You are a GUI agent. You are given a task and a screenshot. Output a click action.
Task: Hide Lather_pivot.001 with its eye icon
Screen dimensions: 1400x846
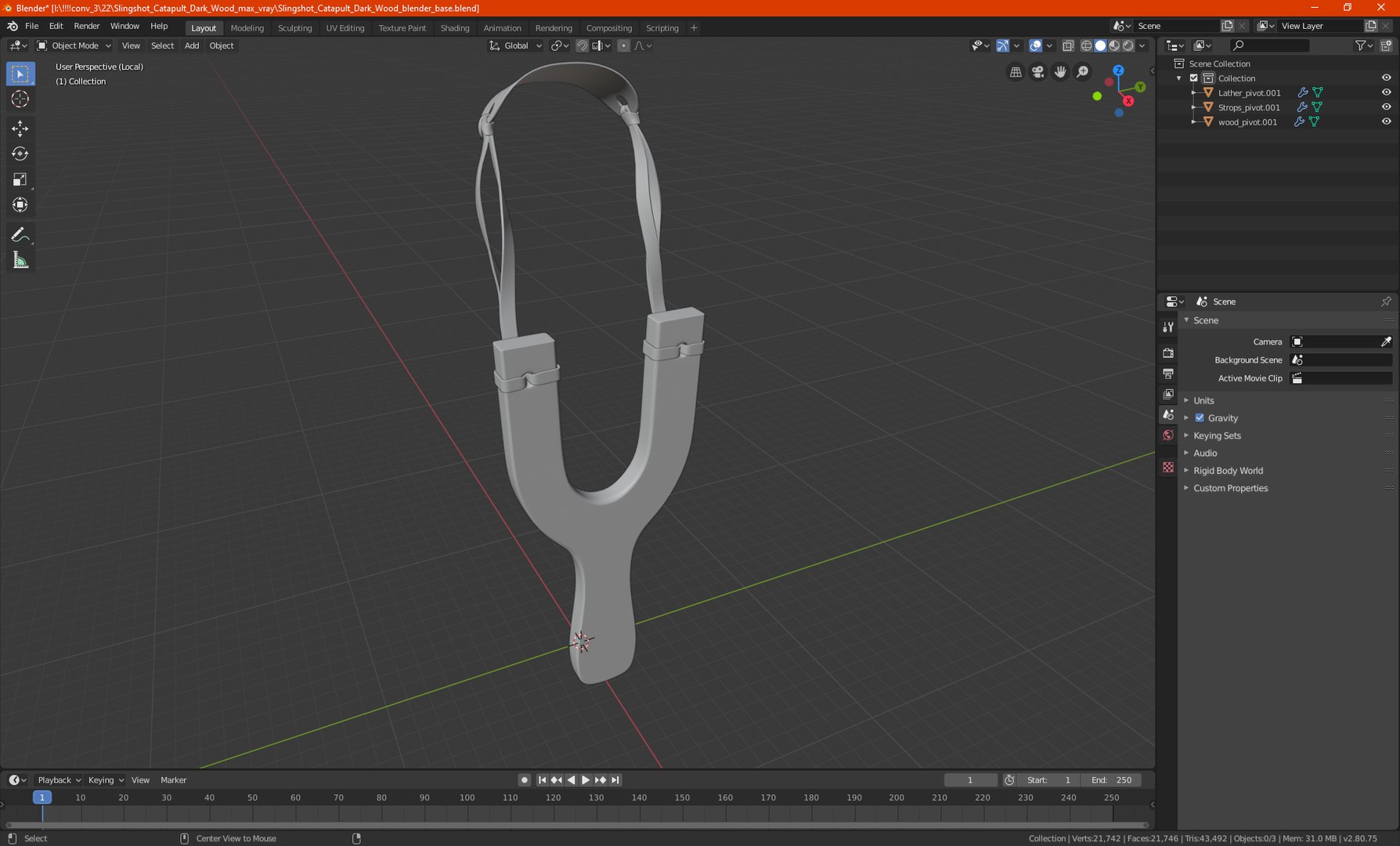point(1386,92)
